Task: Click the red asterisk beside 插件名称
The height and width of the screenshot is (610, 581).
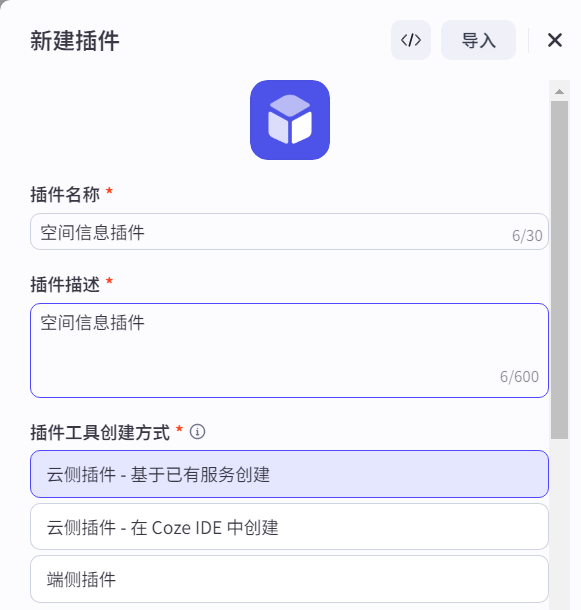Action: pos(109,191)
